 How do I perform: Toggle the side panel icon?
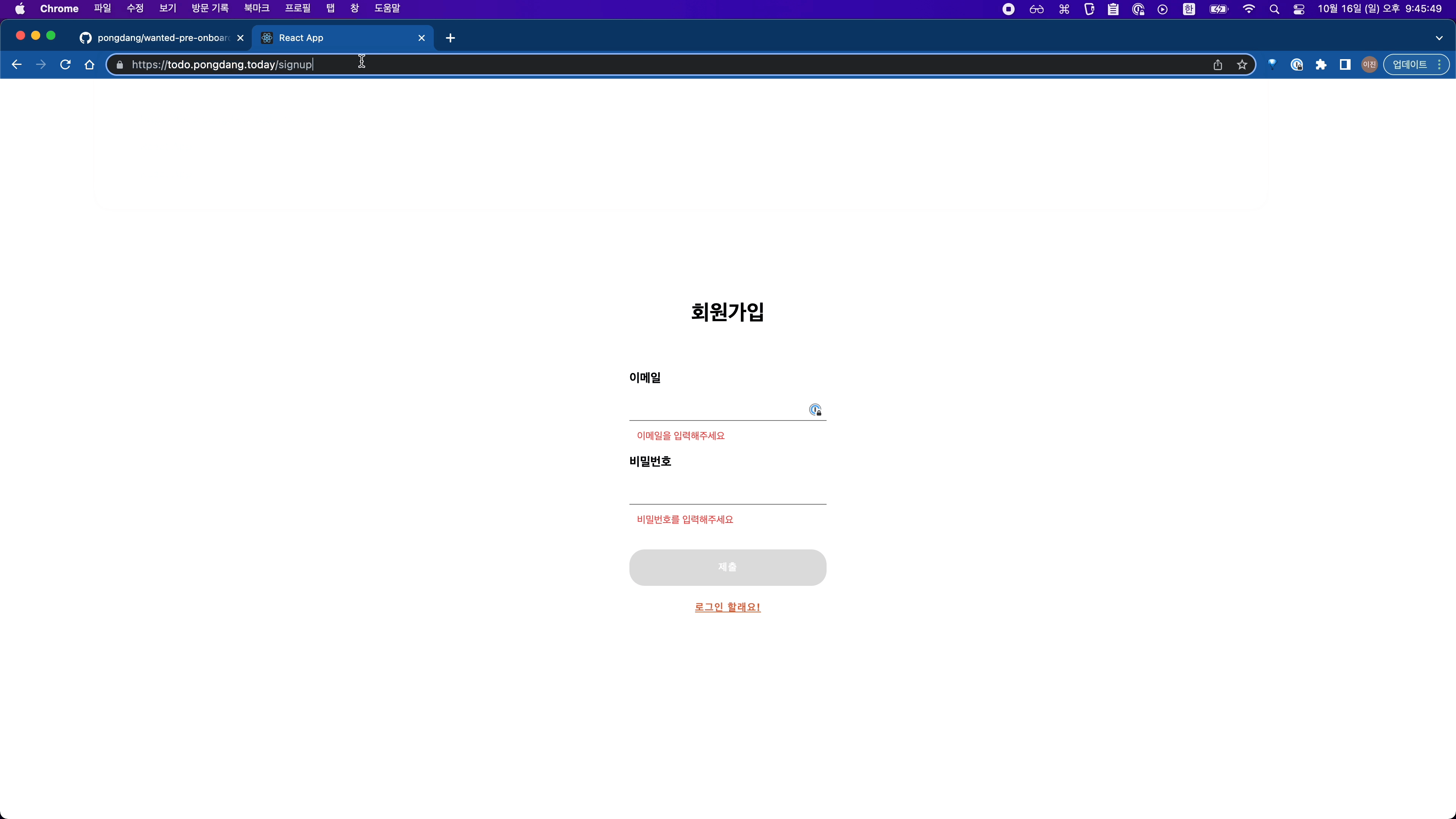tap(1345, 64)
